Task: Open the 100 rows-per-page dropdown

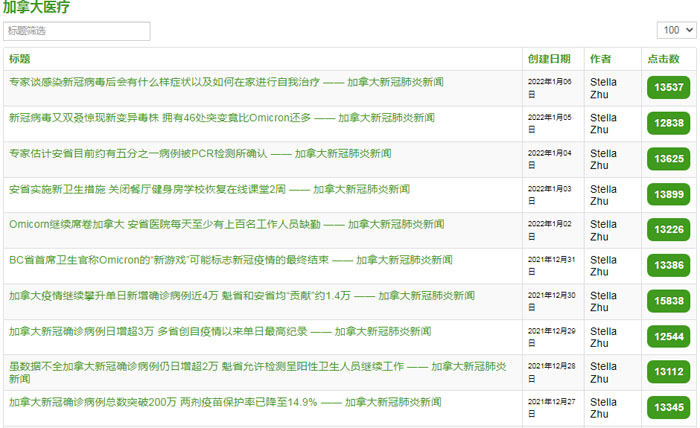Action: point(675,31)
